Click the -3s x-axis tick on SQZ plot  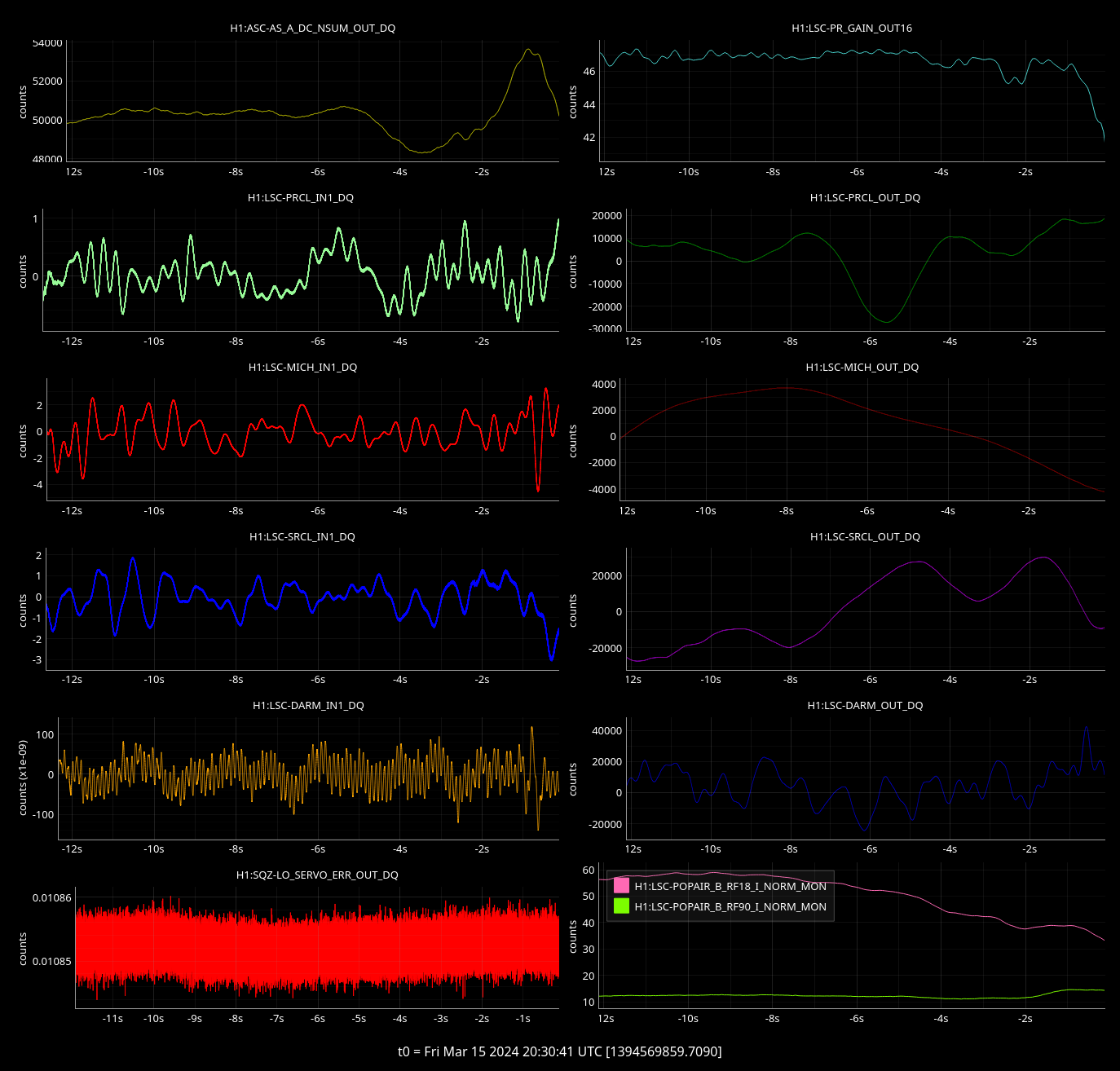441,1018
